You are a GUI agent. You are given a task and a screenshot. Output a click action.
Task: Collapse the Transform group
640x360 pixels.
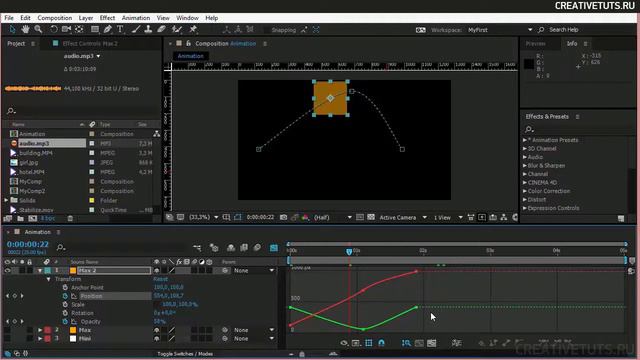pyautogui.click(x=49, y=279)
